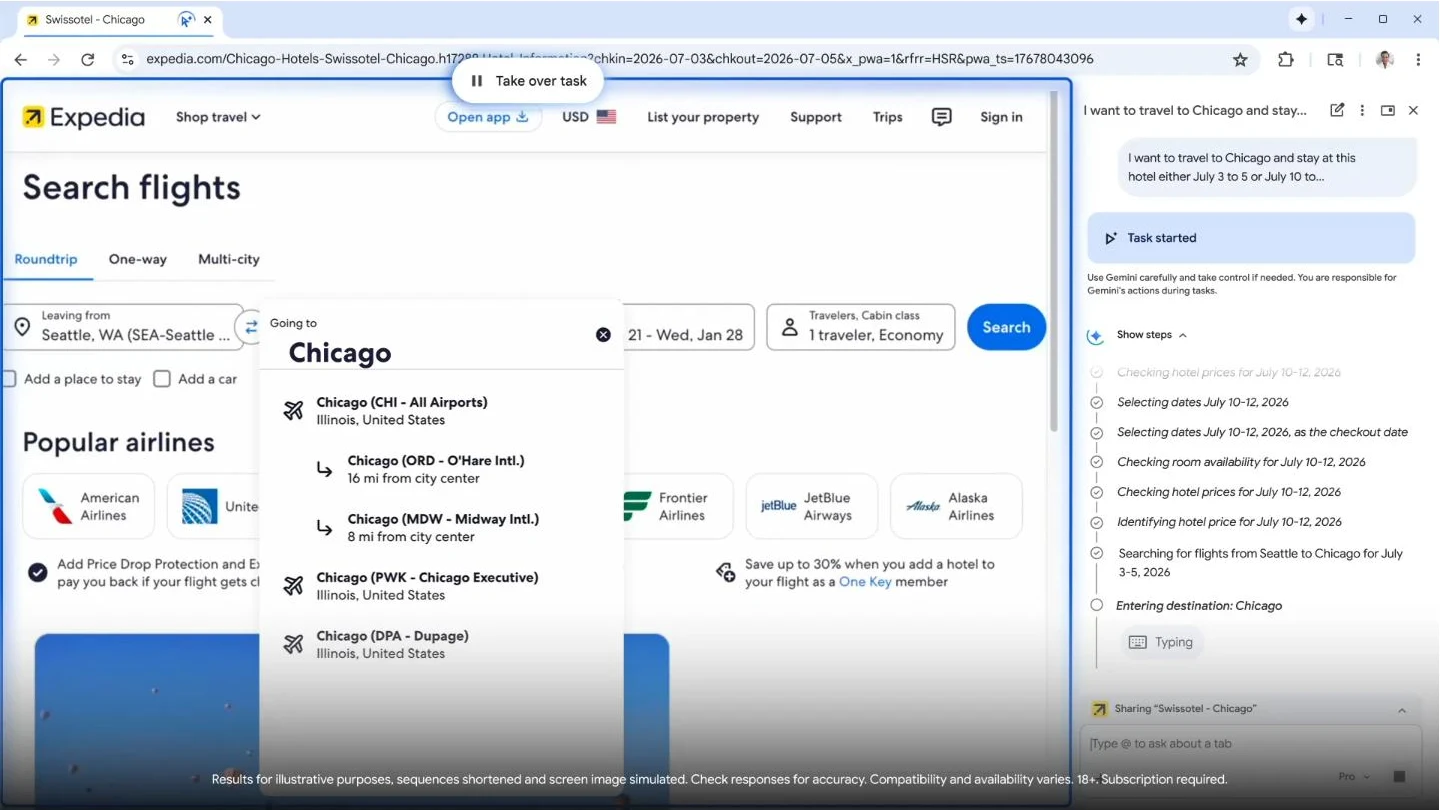Screen dimensions: 1440x810
Task: Open the One Key member link
Action: pos(865,582)
